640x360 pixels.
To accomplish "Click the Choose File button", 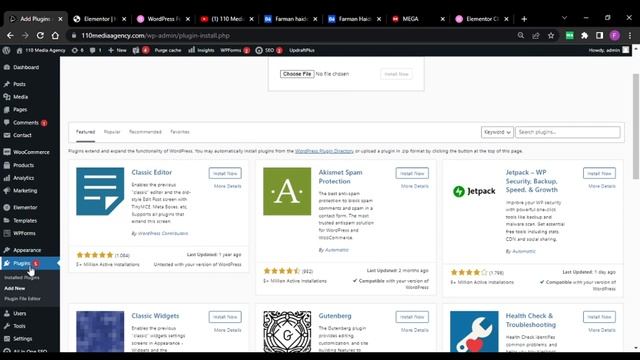I will (x=297, y=74).
